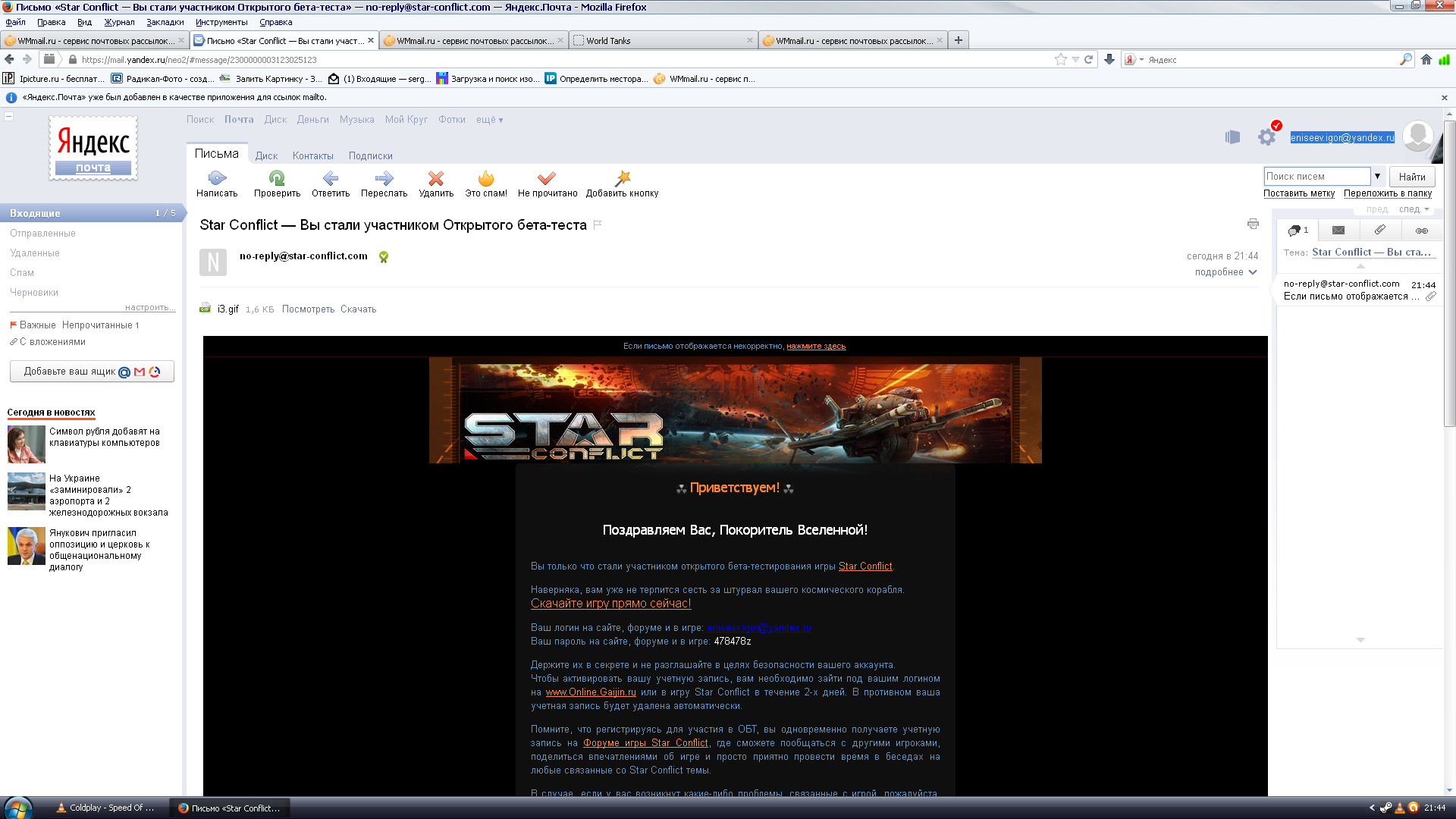Switch to the Подписки tab
This screenshot has height=819, width=1456.
point(370,155)
